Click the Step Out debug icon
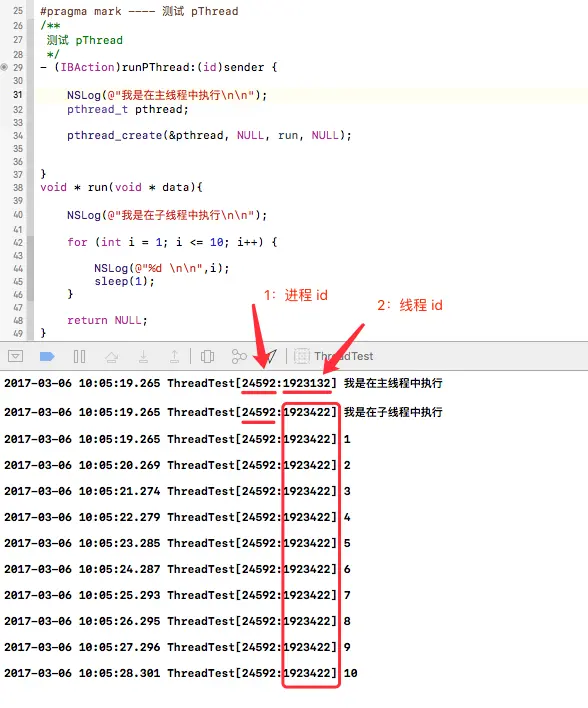This screenshot has height=708, width=588. [174, 357]
